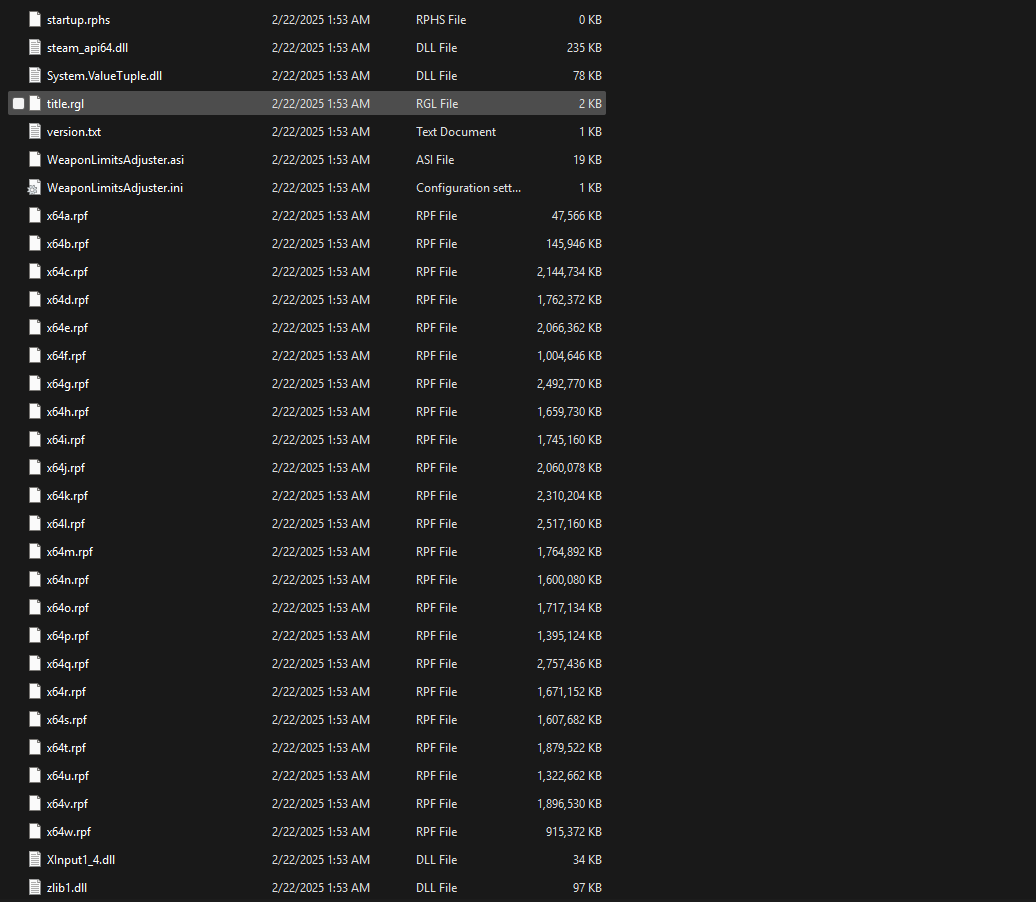Viewport: 1036px width, 902px height.
Task: Click the XInput1_4.dll file icon
Action: click(x=35, y=860)
